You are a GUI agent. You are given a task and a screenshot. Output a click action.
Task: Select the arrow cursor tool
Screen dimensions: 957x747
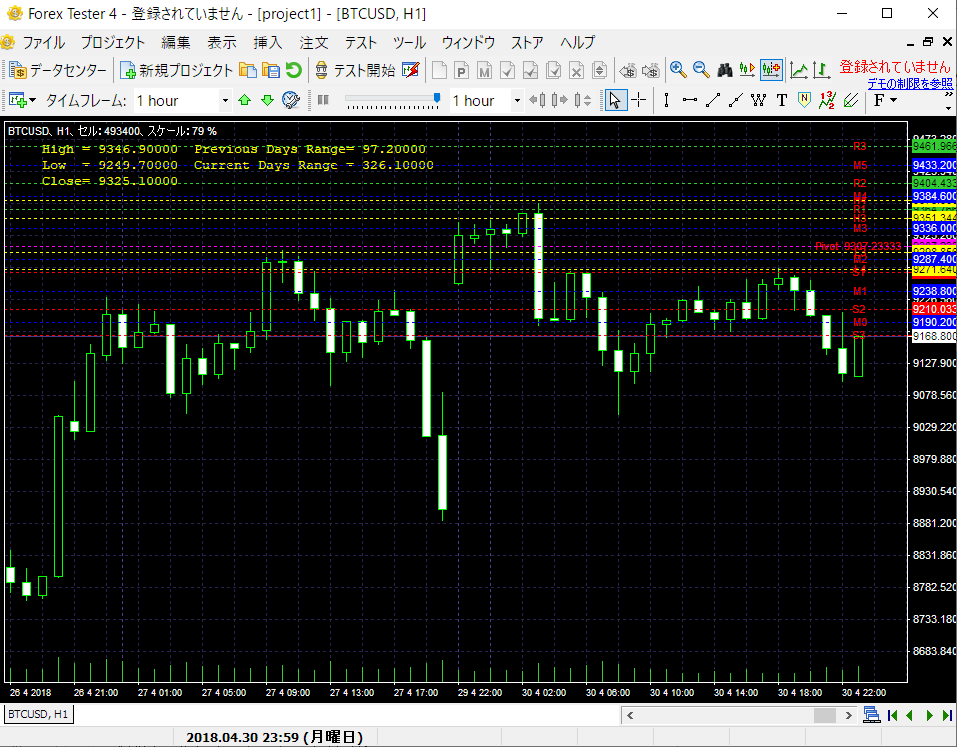pos(615,100)
